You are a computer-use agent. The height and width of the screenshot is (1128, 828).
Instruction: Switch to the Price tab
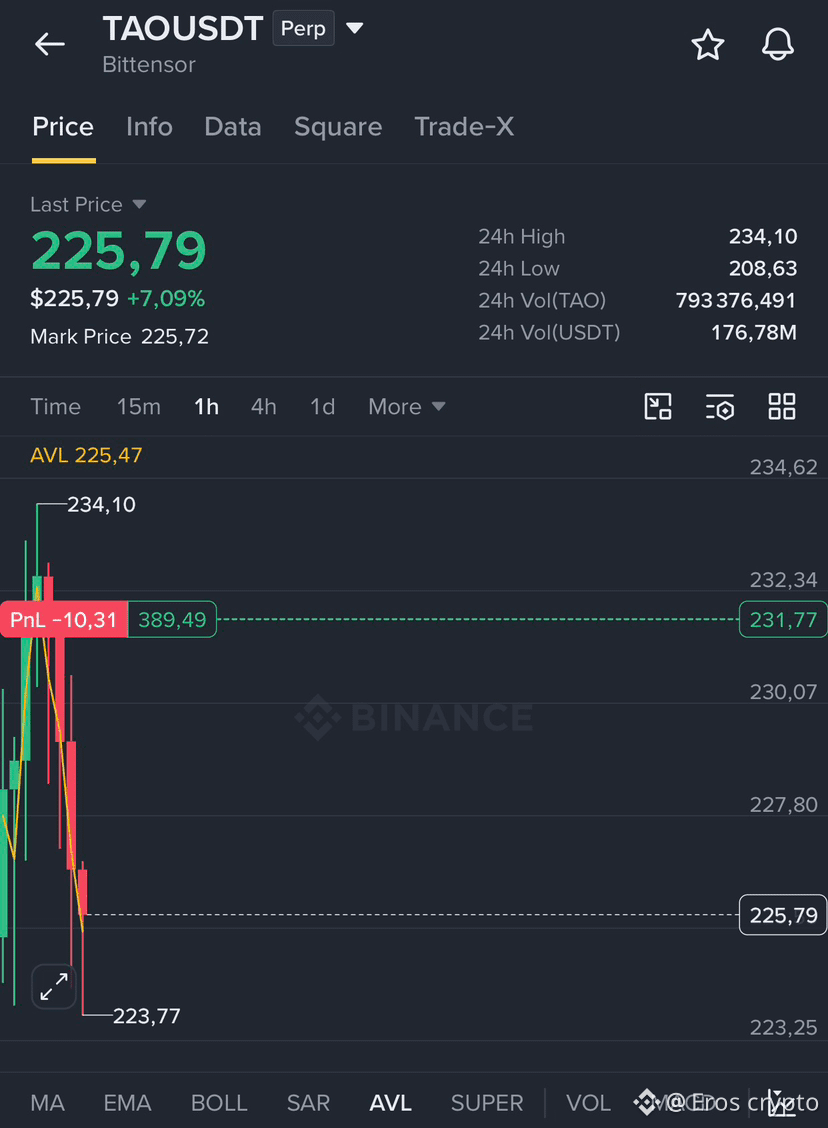(x=63, y=127)
